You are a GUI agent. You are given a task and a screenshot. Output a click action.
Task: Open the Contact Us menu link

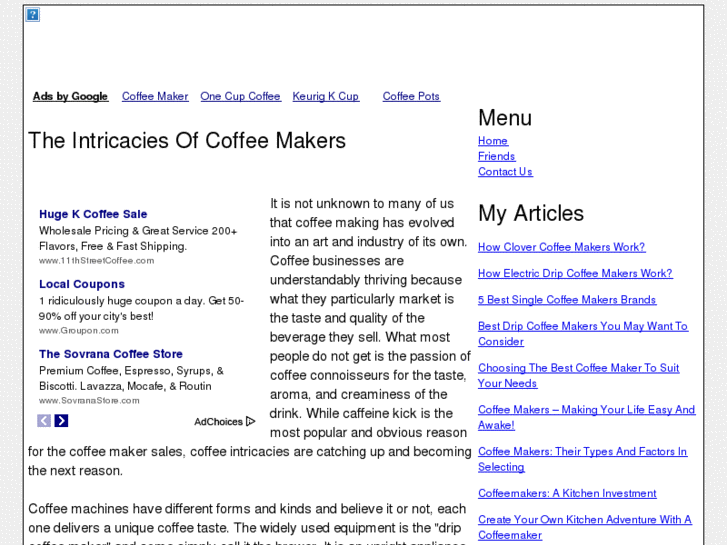(505, 172)
